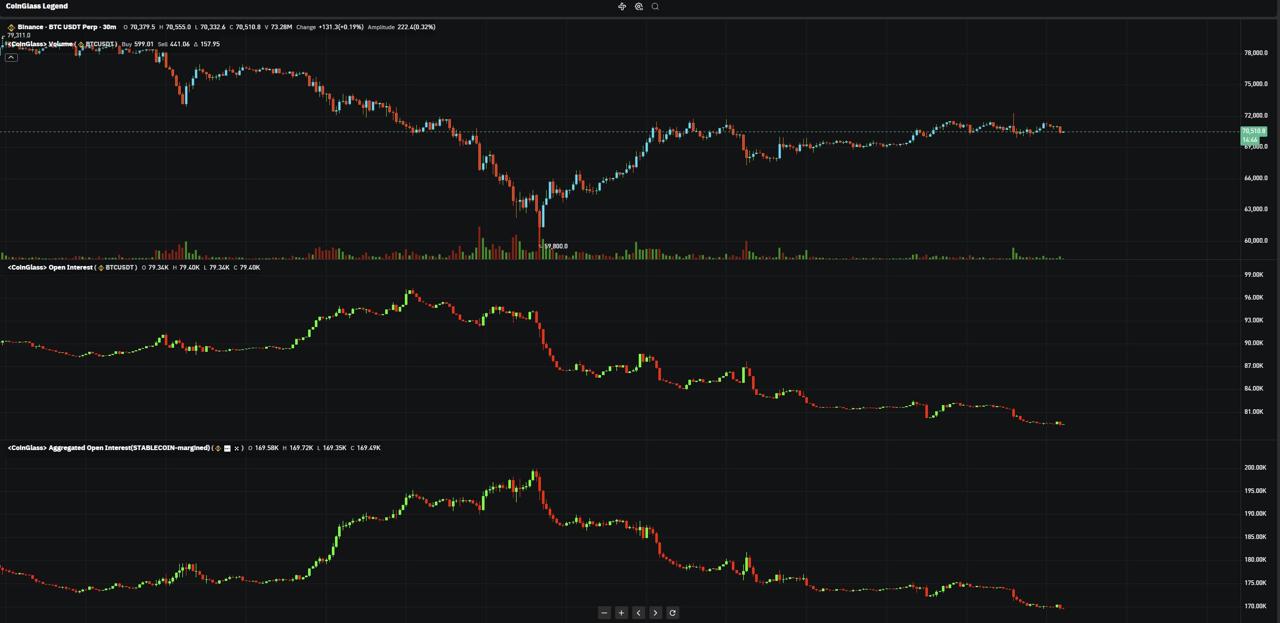Zoom out the chart with minus button
The image size is (1280, 623).
click(x=604, y=613)
